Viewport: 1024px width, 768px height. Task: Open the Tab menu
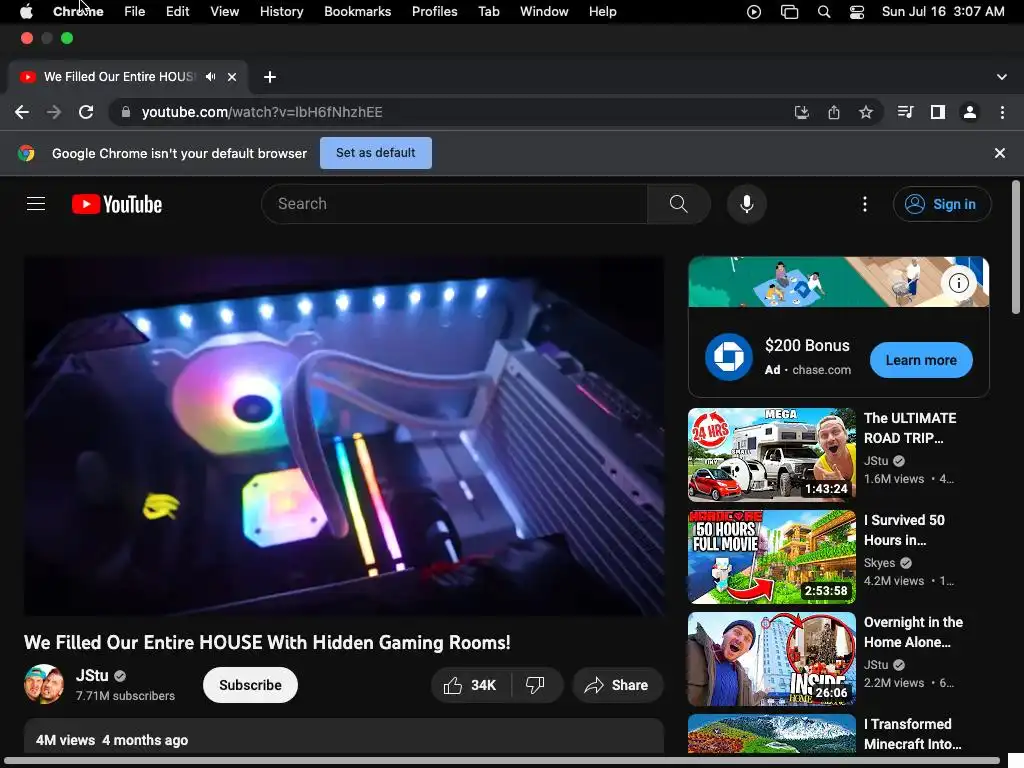point(488,11)
